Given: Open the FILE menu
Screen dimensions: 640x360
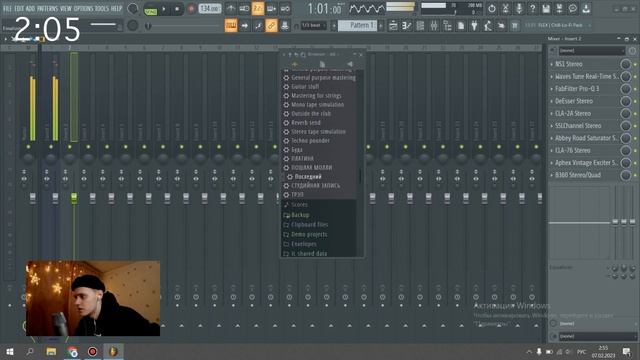Looking at the screenshot, I should [x=7, y=8].
